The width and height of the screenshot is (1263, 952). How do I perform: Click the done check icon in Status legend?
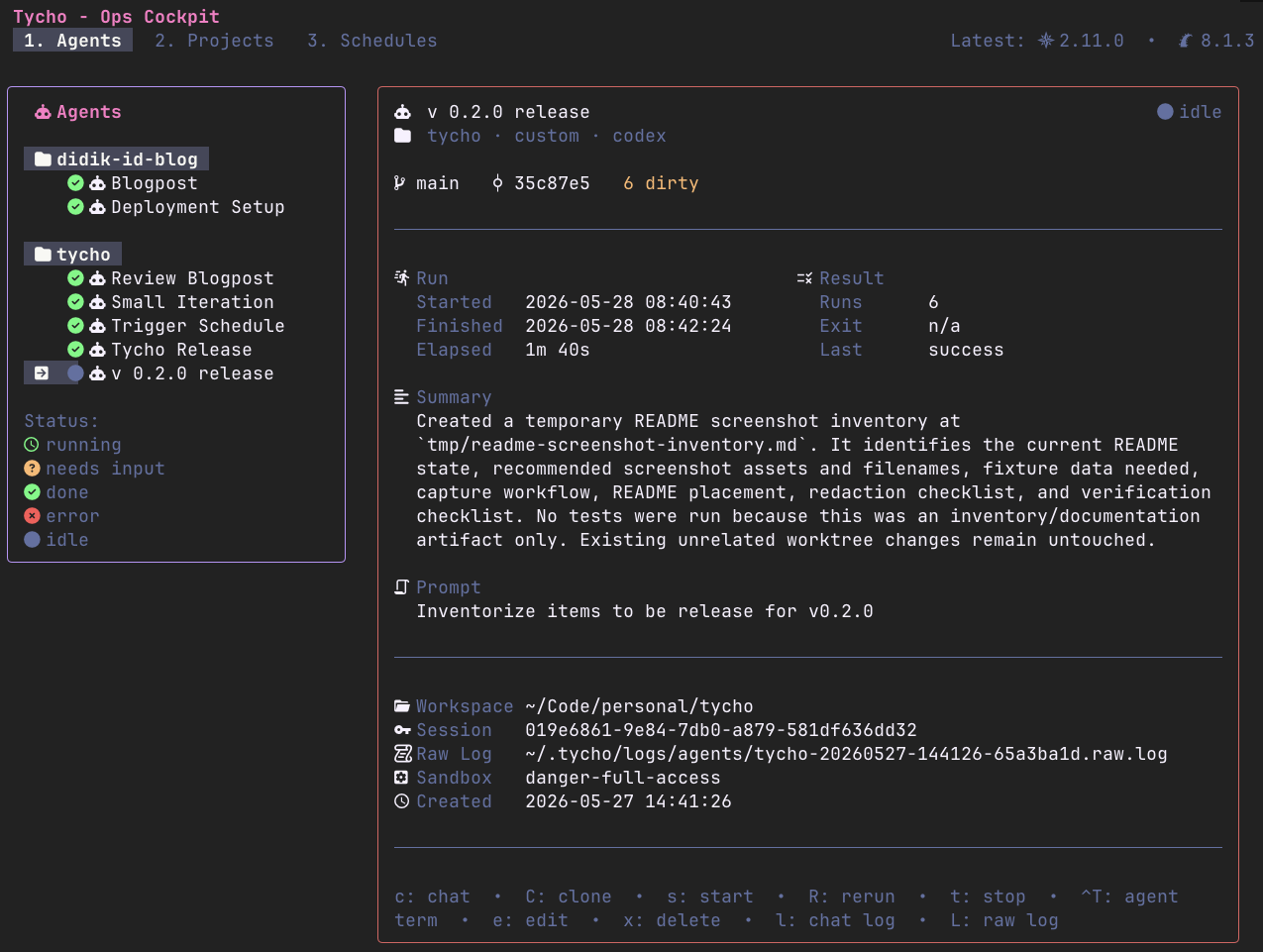tap(32, 492)
